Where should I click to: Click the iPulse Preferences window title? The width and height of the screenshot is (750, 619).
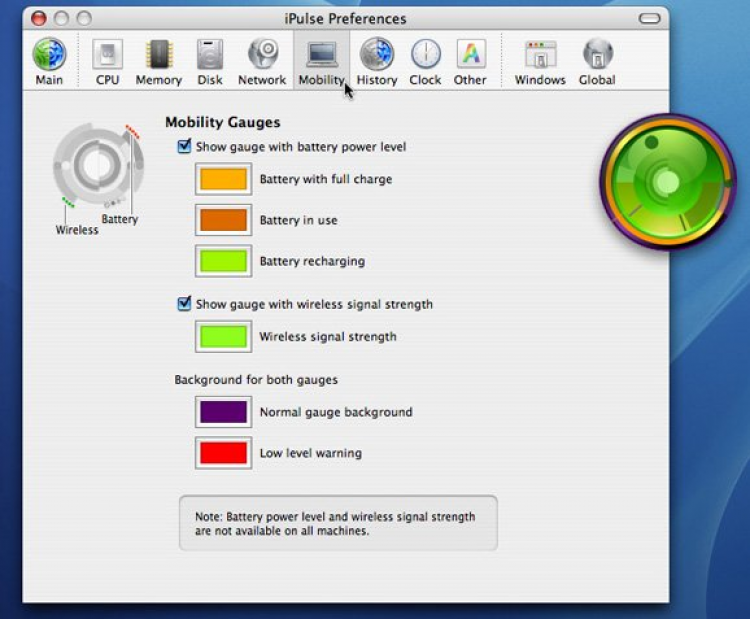click(x=345, y=19)
